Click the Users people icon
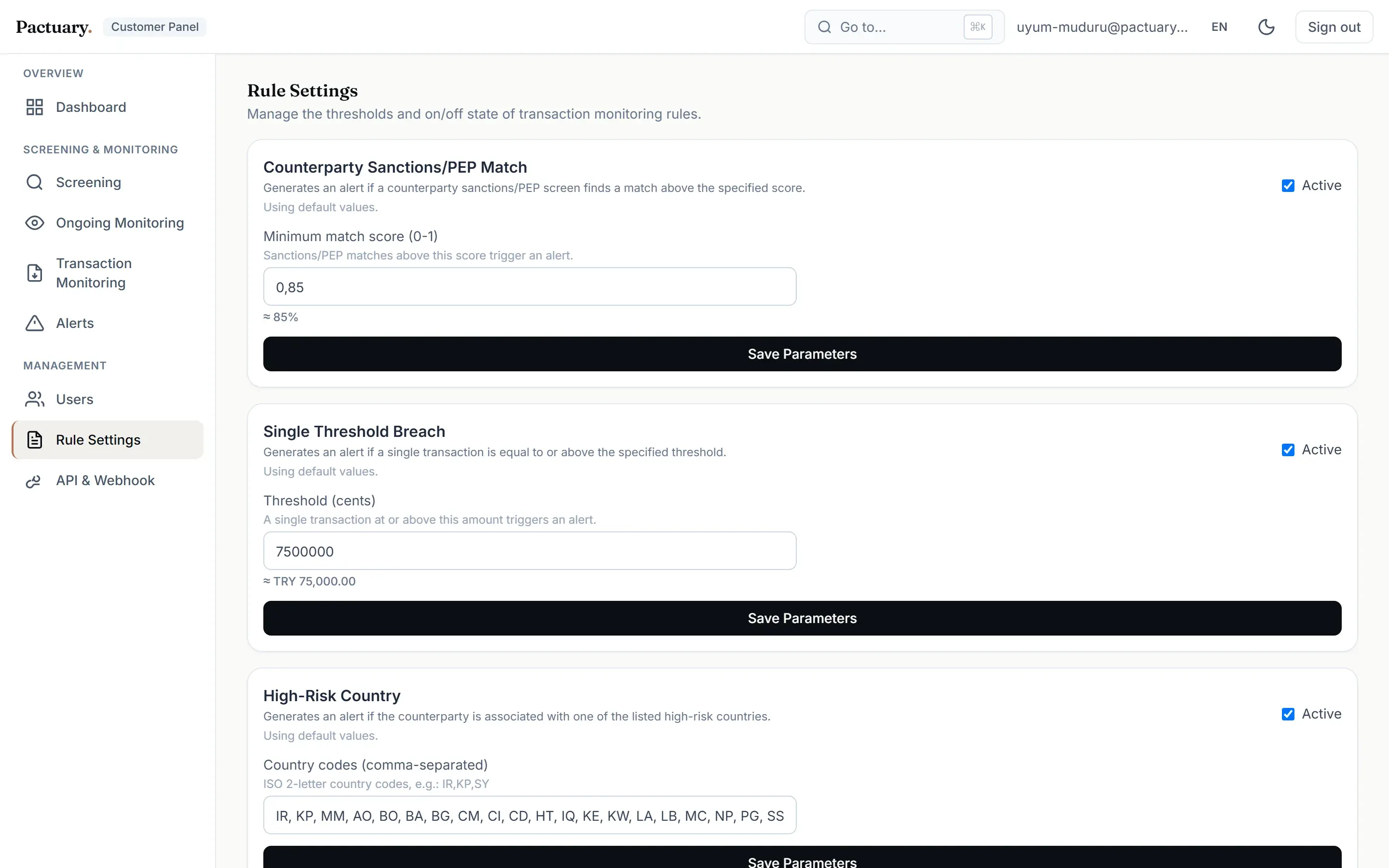 (x=34, y=399)
